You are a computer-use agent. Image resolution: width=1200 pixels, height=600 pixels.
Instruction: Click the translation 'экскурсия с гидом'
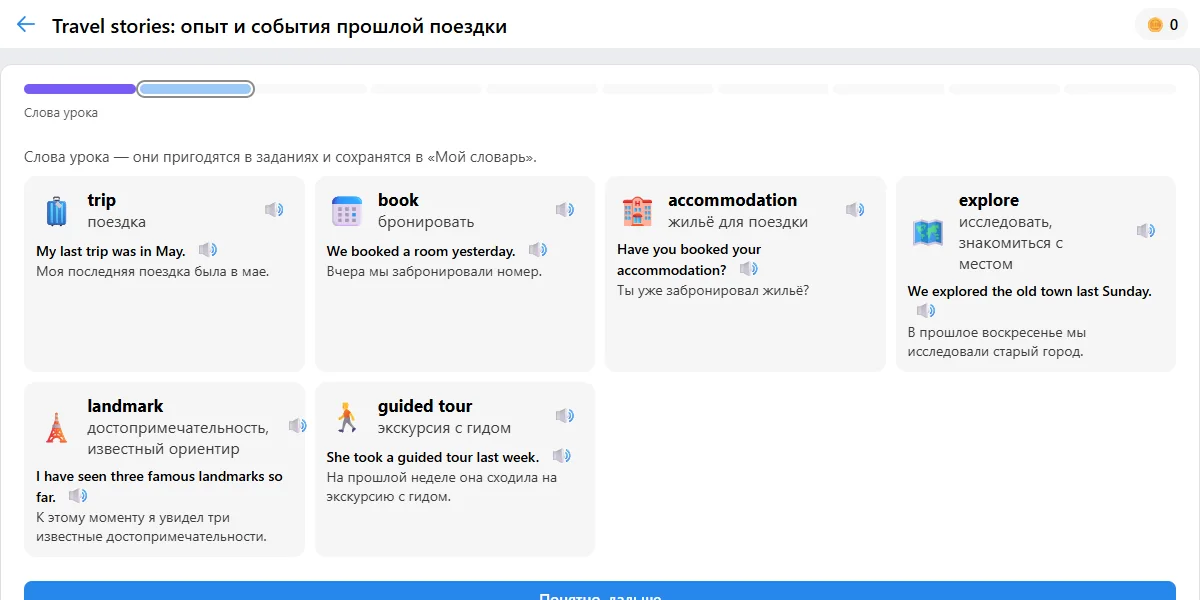[x=444, y=428]
